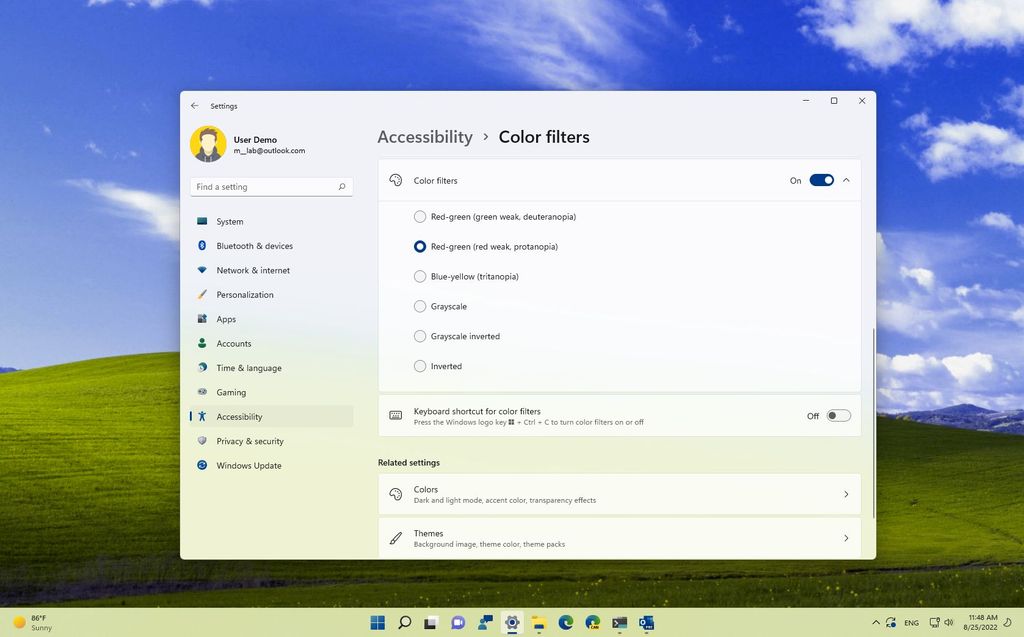Select Blue-yellow (tritanopia) filter
Screen dimensions: 1024x637
click(420, 276)
